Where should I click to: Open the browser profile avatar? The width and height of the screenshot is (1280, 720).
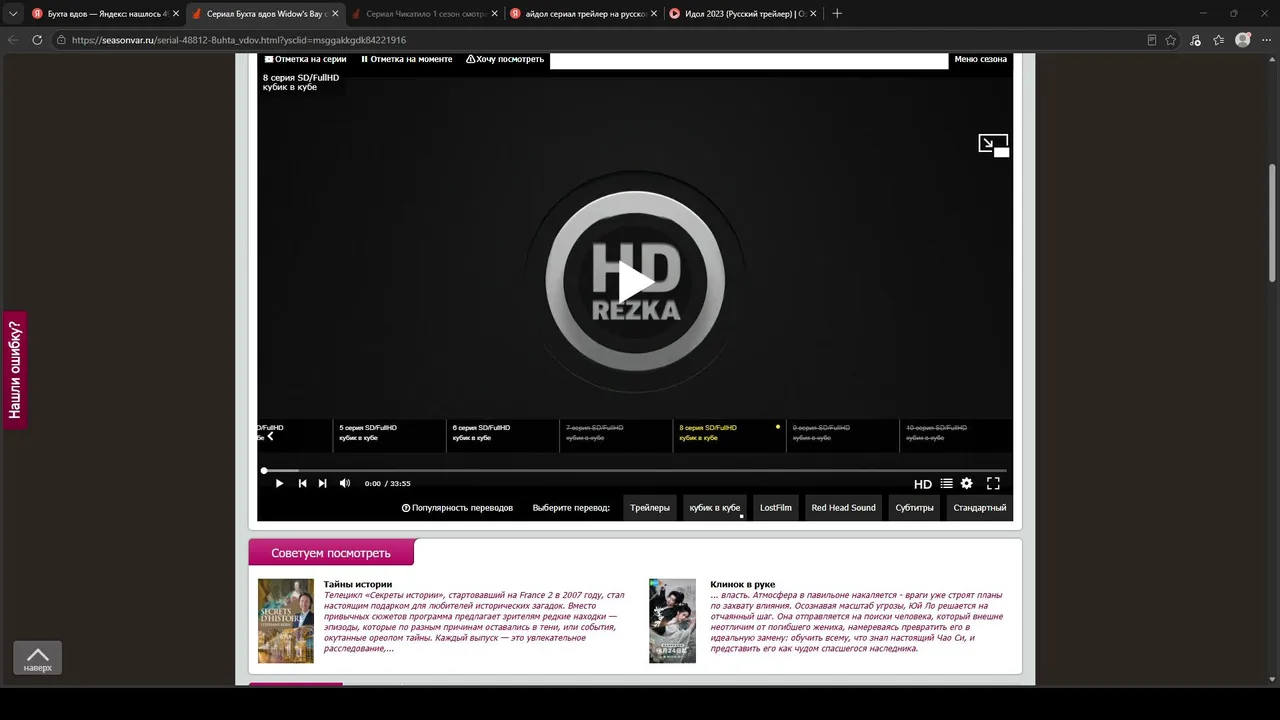click(x=1243, y=40)
